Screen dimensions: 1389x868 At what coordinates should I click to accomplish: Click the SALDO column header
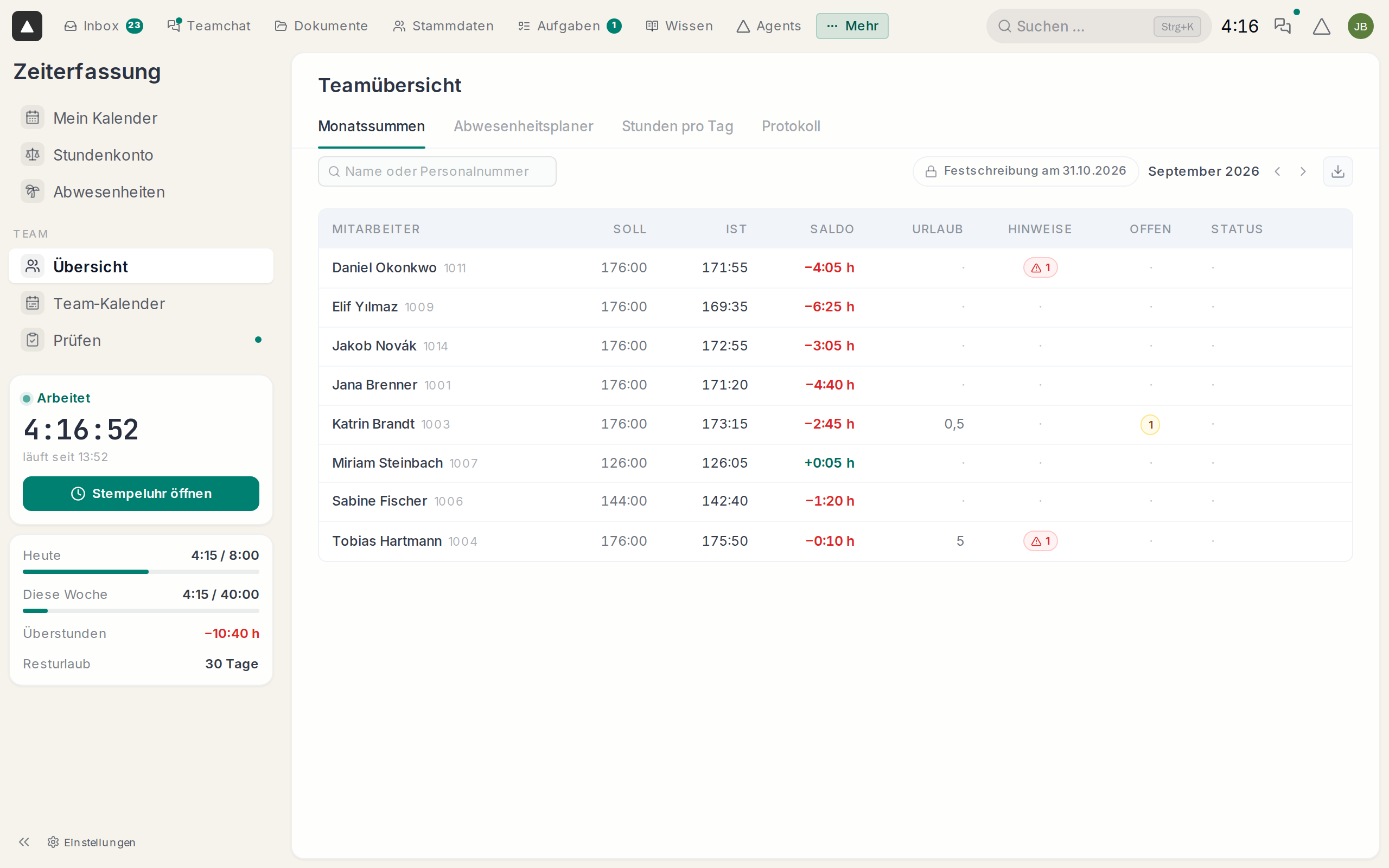[832, 229]
